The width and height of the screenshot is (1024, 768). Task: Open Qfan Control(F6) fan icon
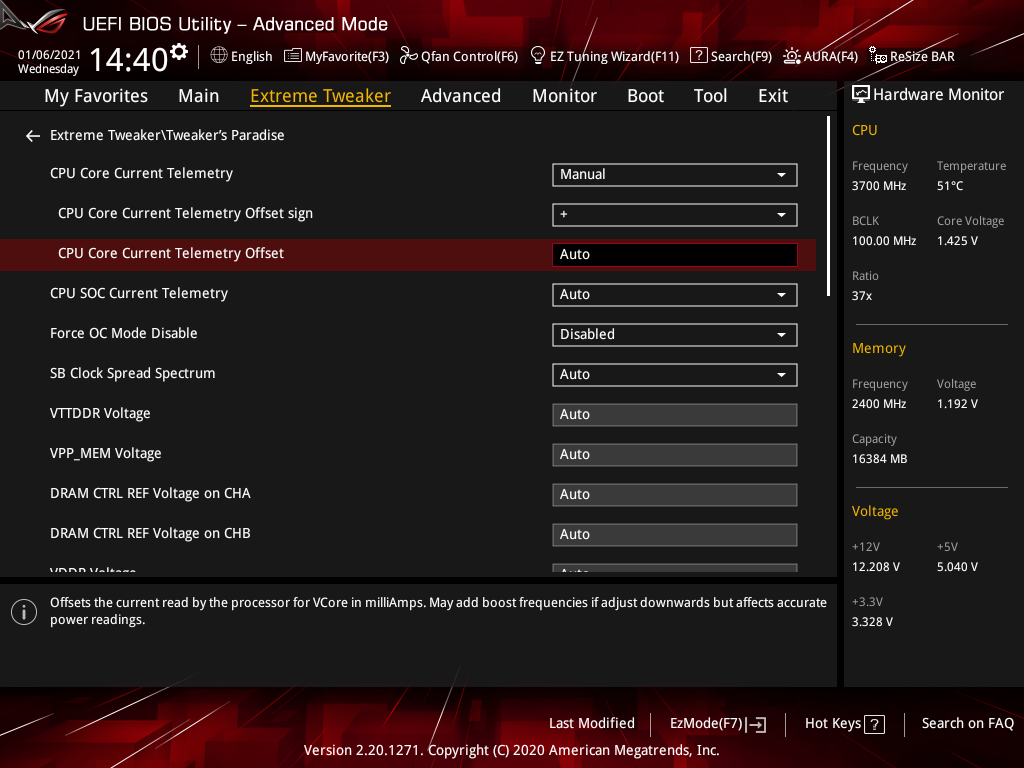409,56
